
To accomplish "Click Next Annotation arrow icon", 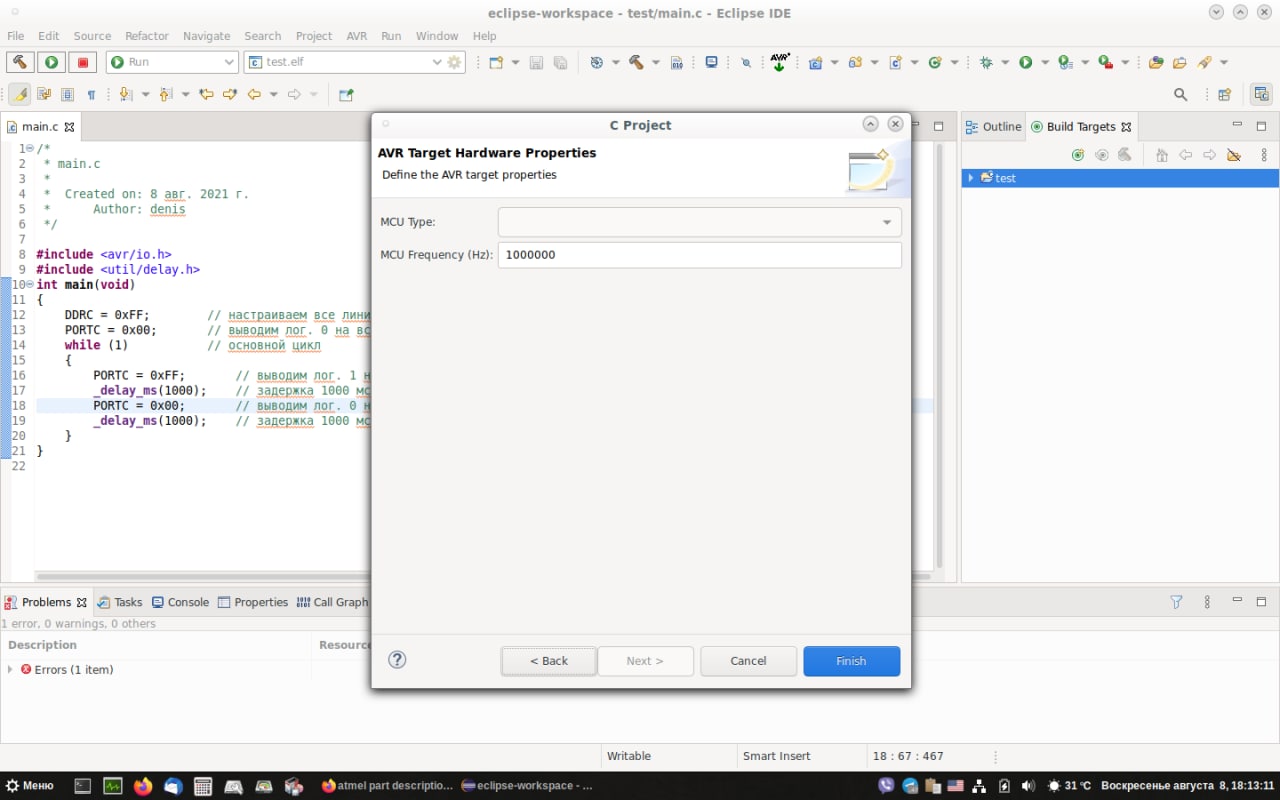I will (x=126, y=94).
